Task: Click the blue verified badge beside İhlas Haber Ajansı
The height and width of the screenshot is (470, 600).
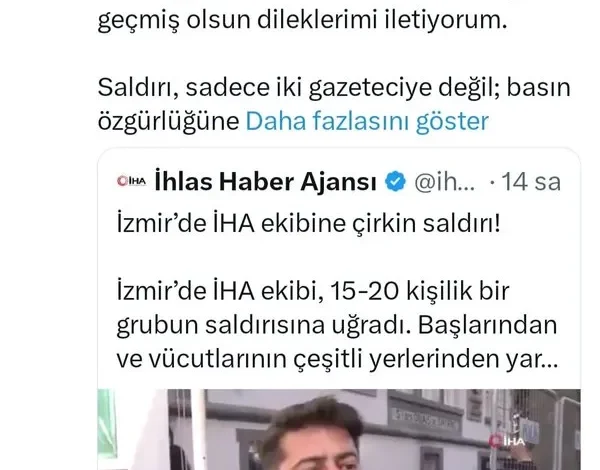Action: [x=395, y=181]
